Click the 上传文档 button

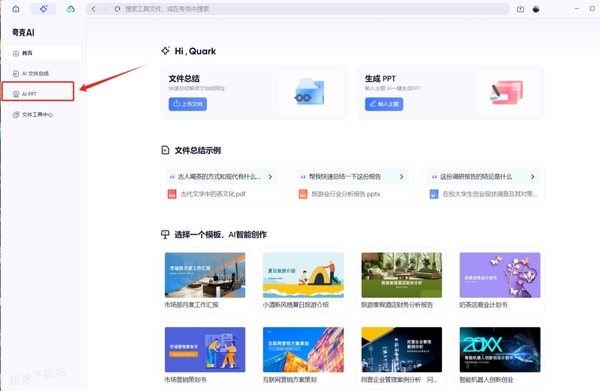click(x=188, y=104)
